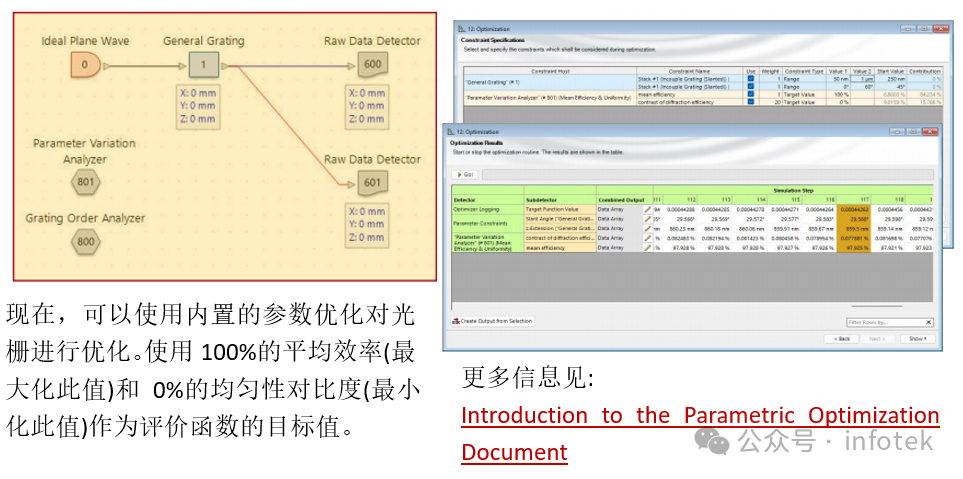
Task: Click the Combined Output column header
Action: click(x=625, y=200)
